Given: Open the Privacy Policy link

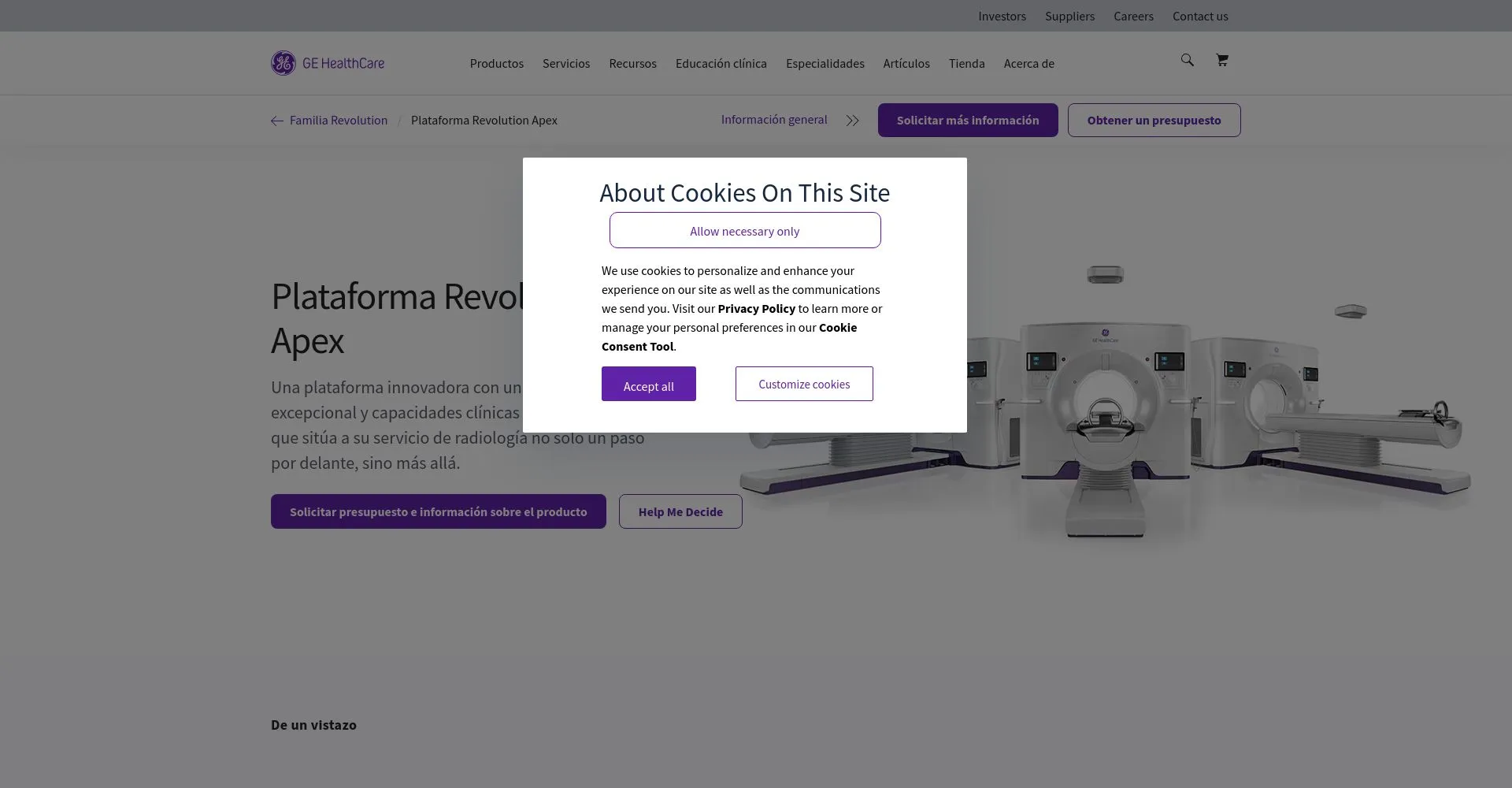Looking at the screenshot, I should (756, 308).
